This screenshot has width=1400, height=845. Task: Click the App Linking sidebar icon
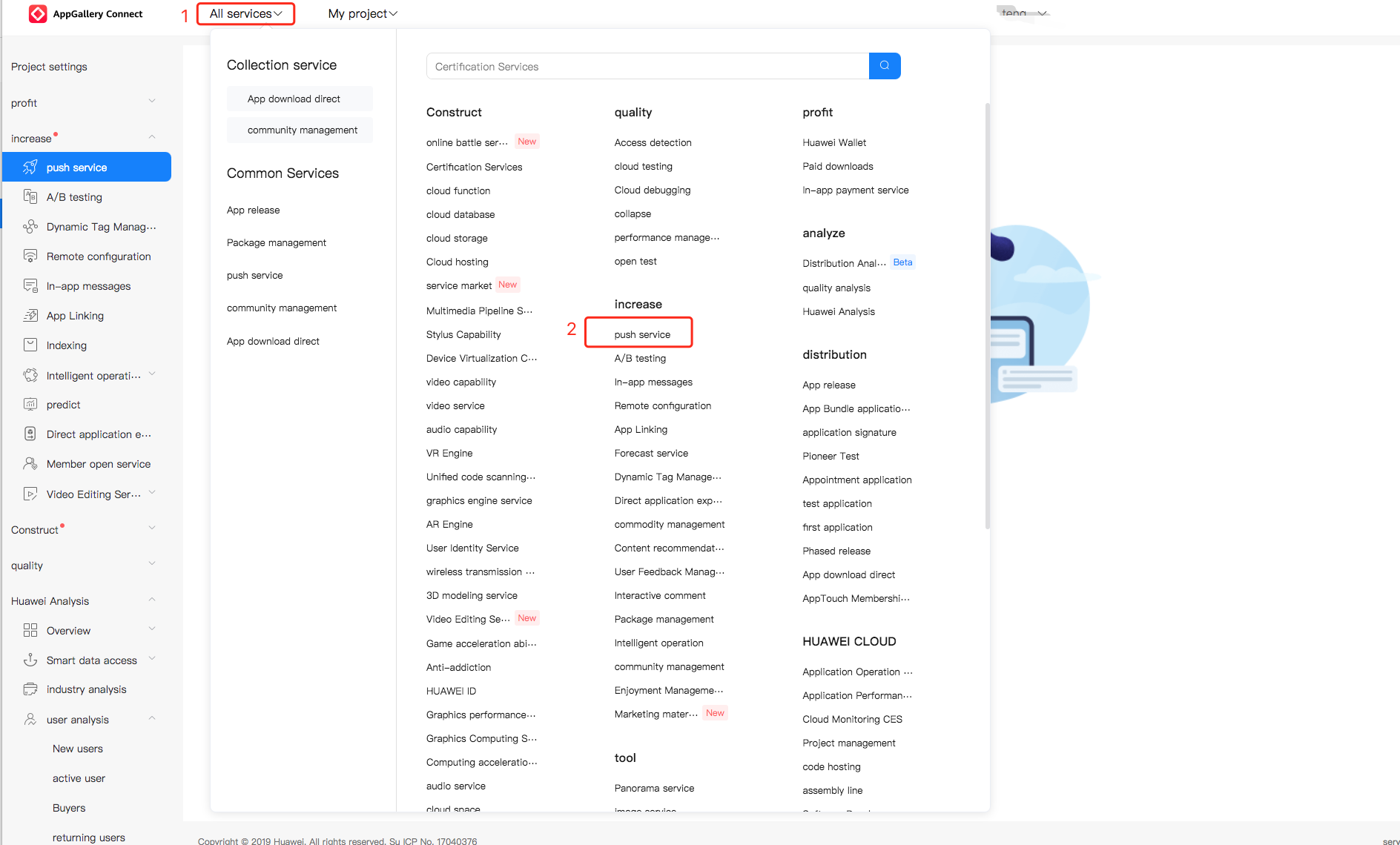[30, 316]
